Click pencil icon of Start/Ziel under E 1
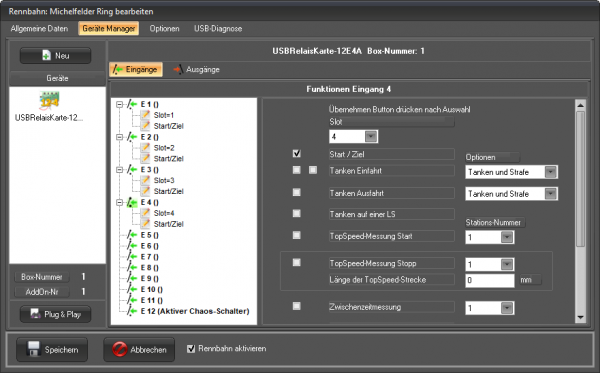The width and height of the screenshot is (600, 373). (145, 125)
